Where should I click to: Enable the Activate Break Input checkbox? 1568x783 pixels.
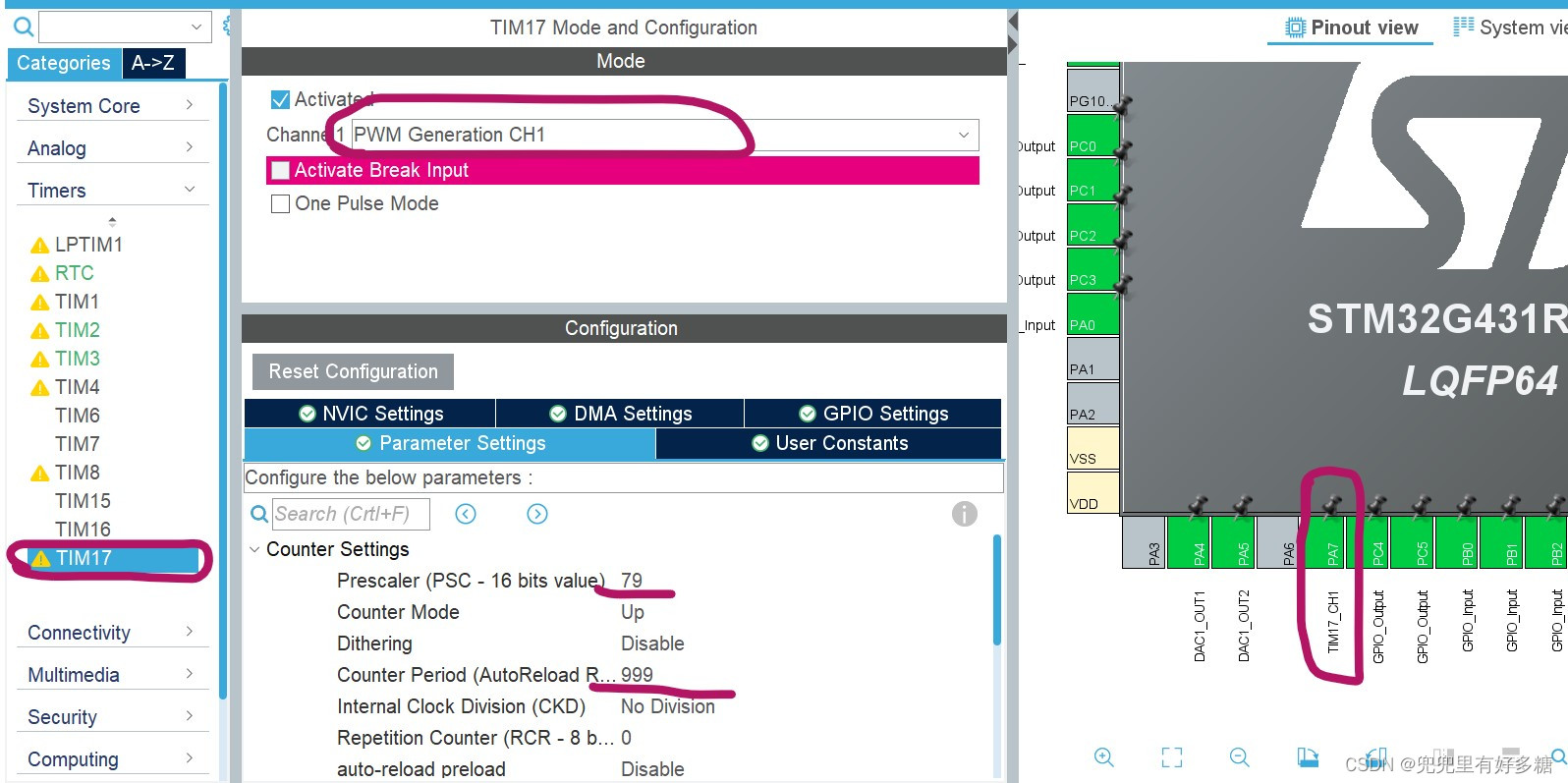coord(280,170)
